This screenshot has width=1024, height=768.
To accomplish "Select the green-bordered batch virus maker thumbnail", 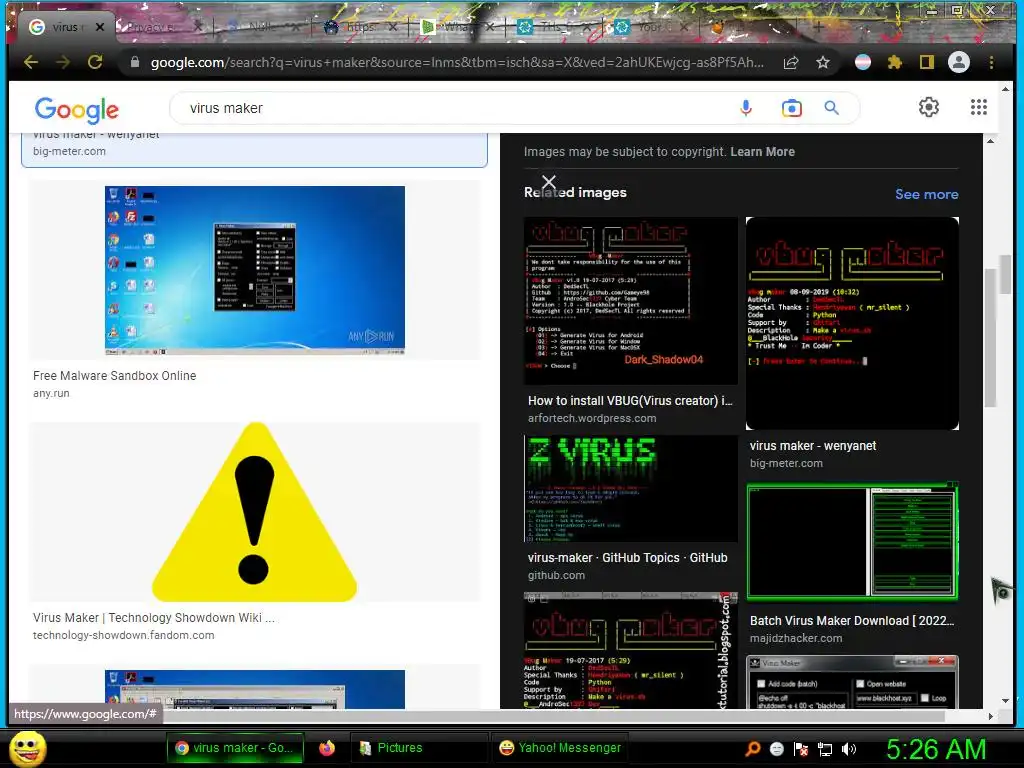I will click(x=852, y=541).
